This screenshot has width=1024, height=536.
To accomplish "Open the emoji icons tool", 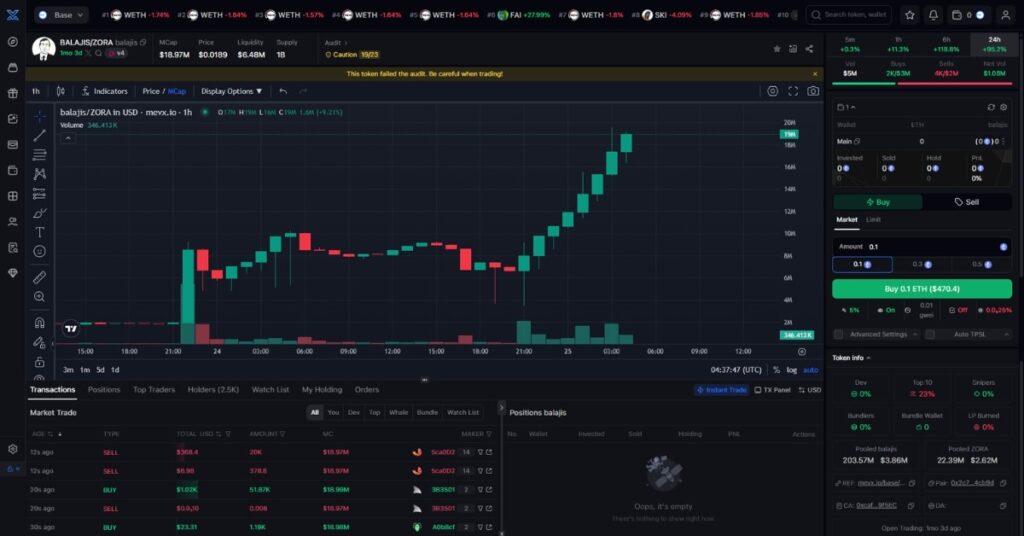I will pos(40,251).
